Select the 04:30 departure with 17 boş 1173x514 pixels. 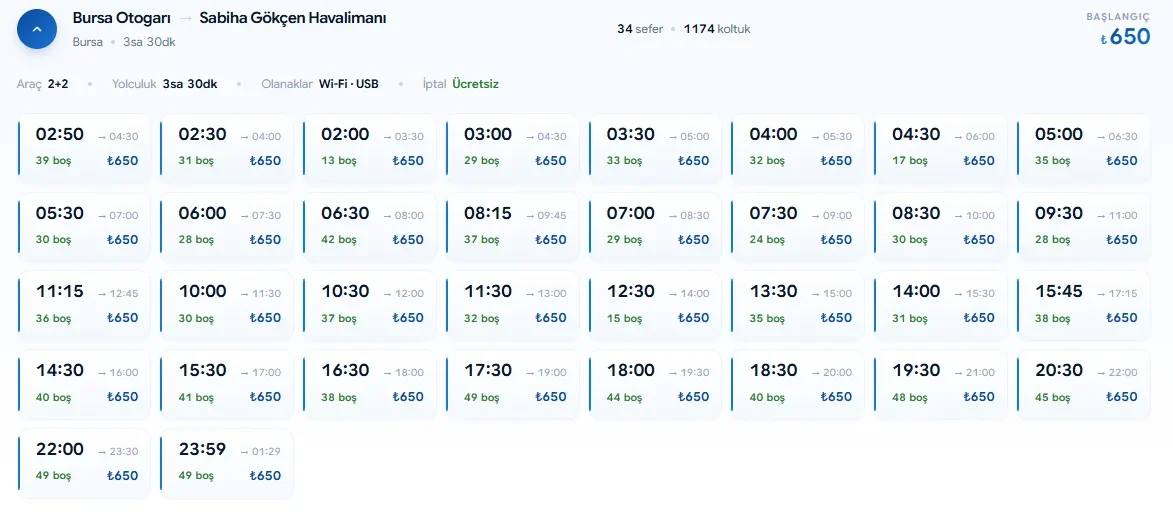941,148
